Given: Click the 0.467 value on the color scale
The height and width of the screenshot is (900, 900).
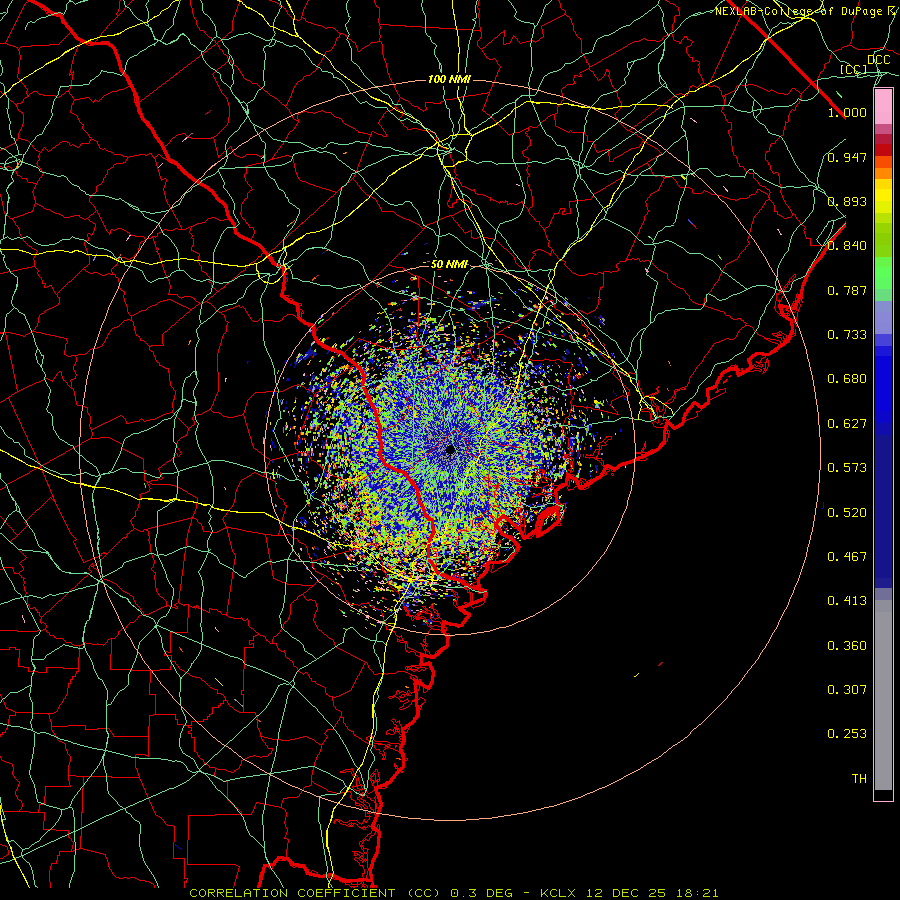Looking at the screenshot, I should (847, 557).
